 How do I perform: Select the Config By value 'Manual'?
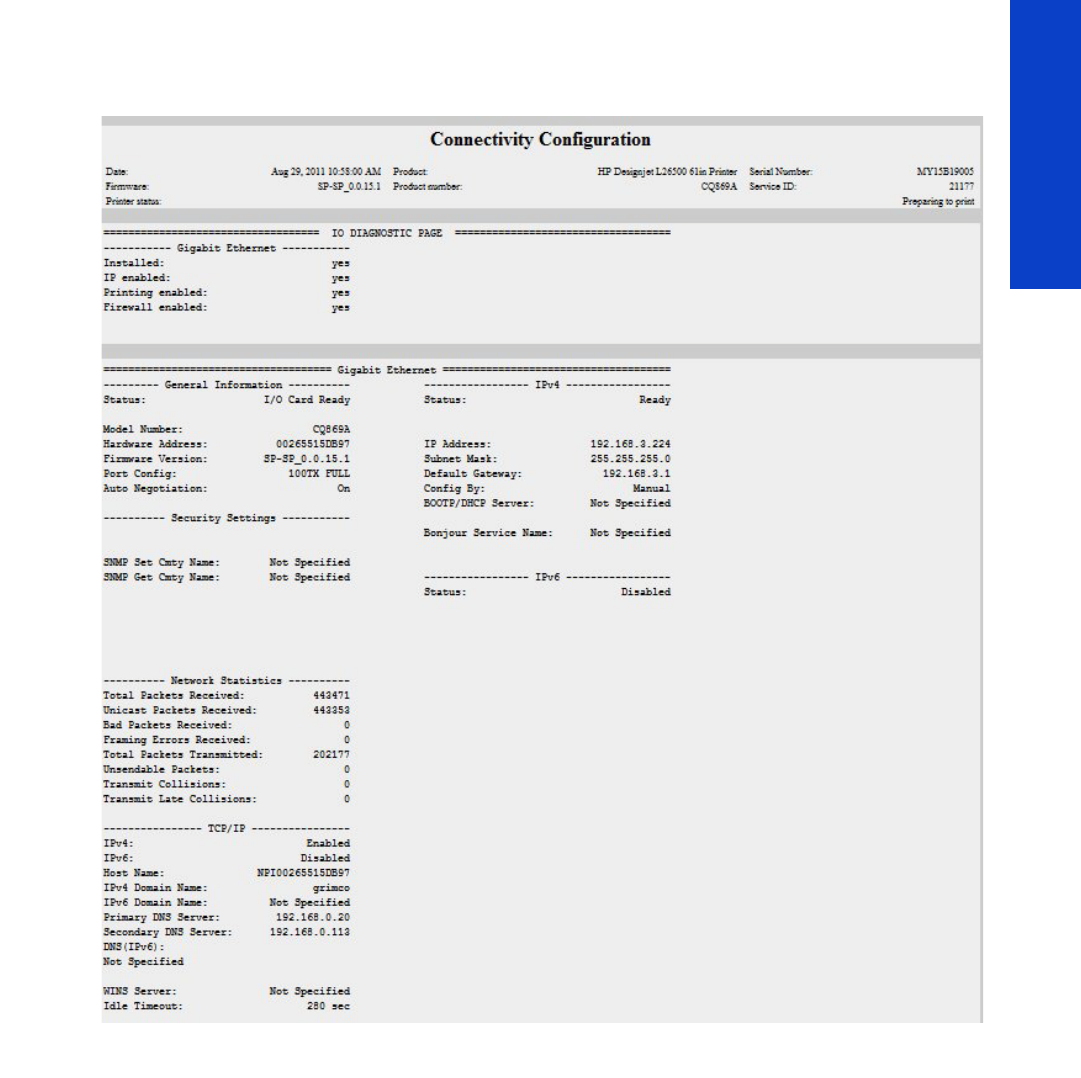click(651, 489)
